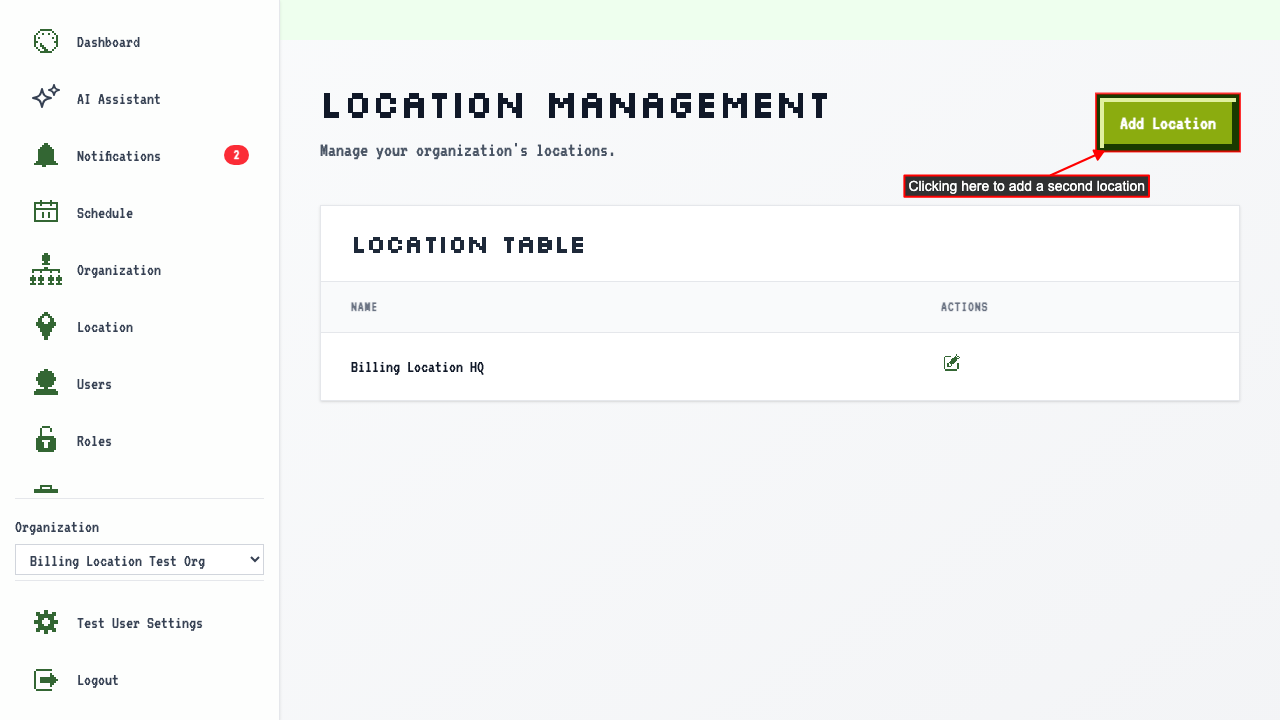Open the Schedule menu item
Viewport: 1280px width, 720px height.
[140, 213]
